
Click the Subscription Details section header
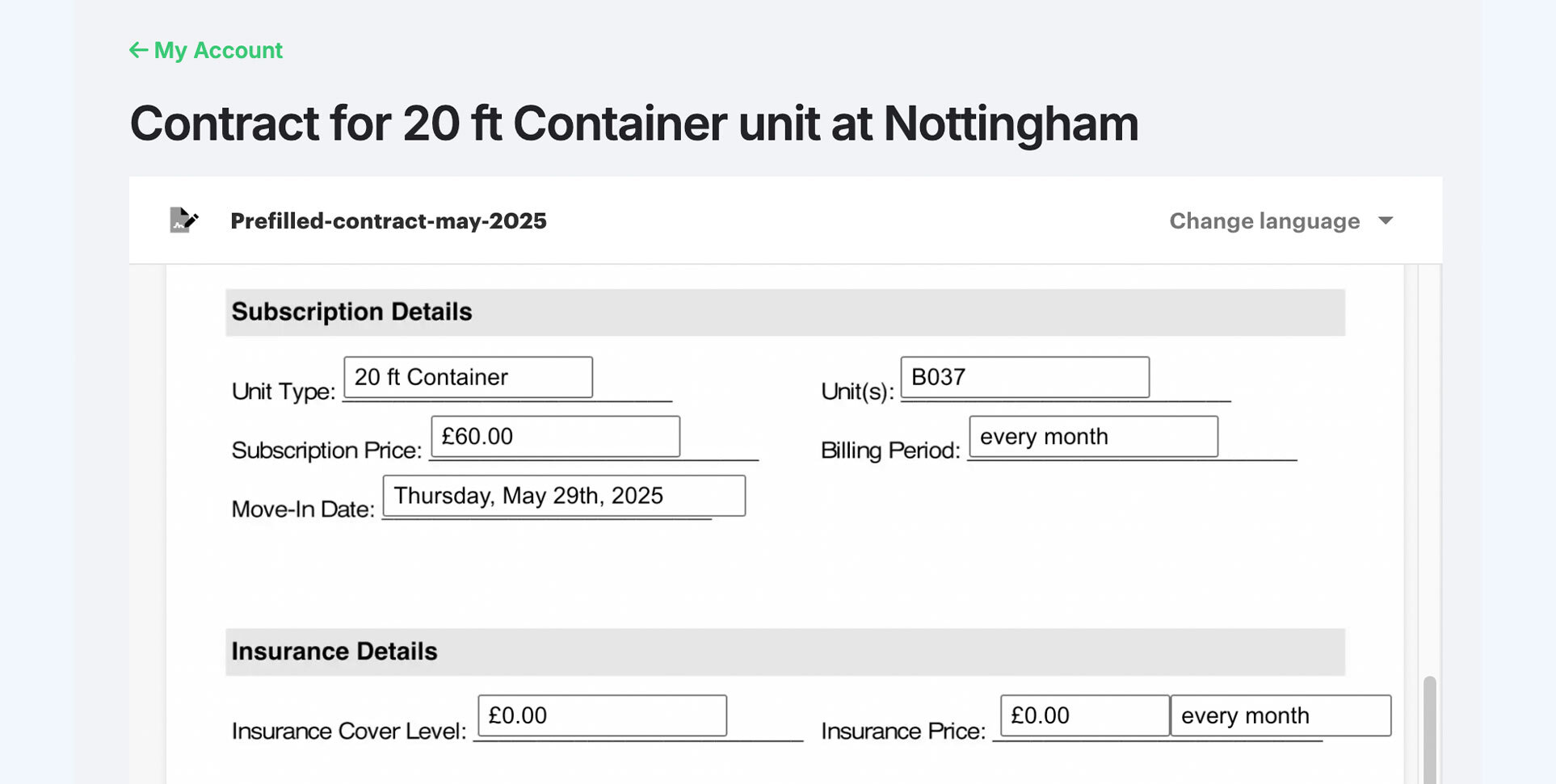pyautogui.click(x=352, y=312)
